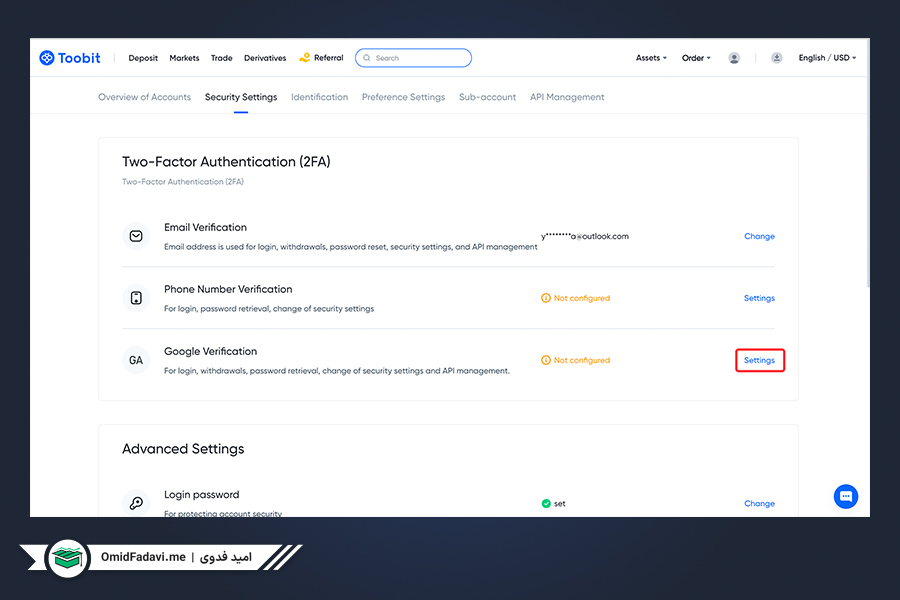
Task: Open the Referral menu item
Action: click(x=328, y=57)
